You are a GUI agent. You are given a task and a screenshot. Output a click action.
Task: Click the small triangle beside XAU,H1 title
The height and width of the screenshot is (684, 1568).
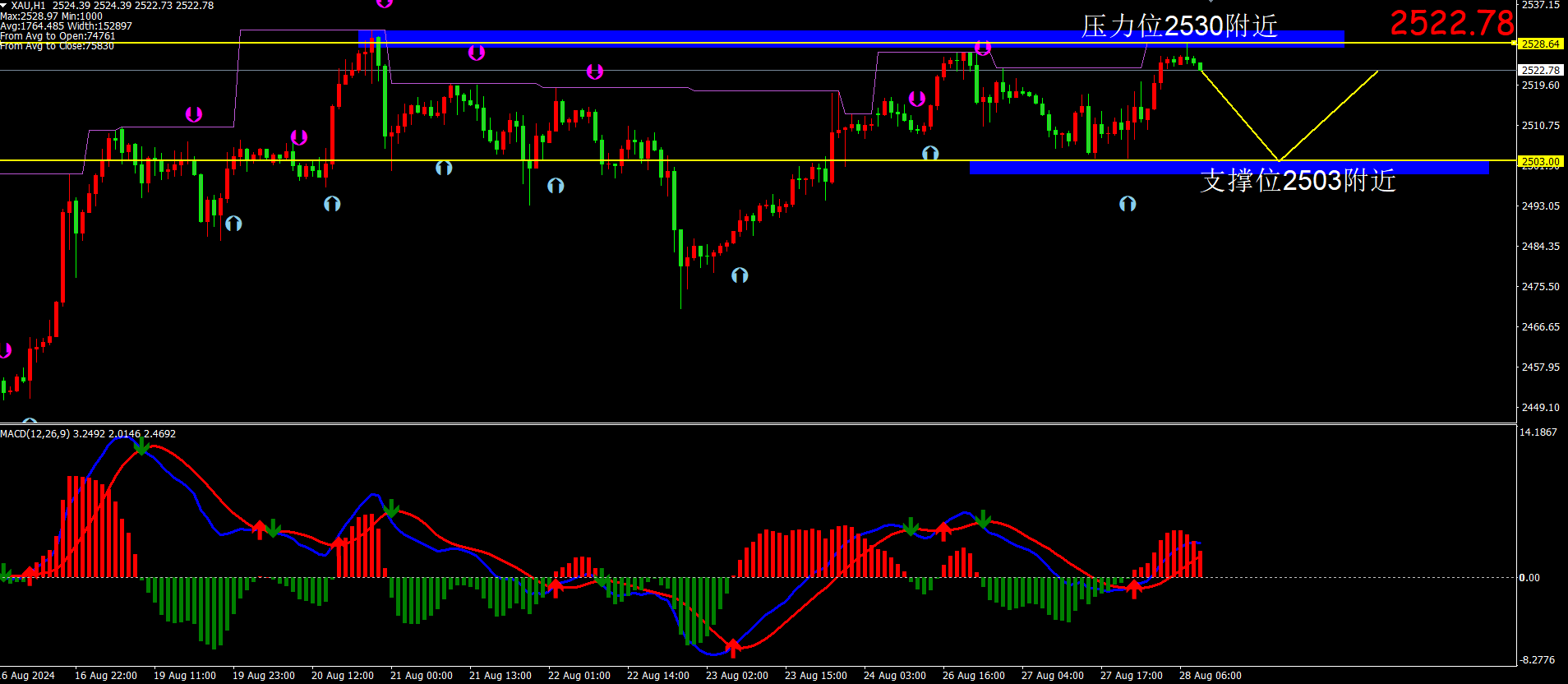3,6
